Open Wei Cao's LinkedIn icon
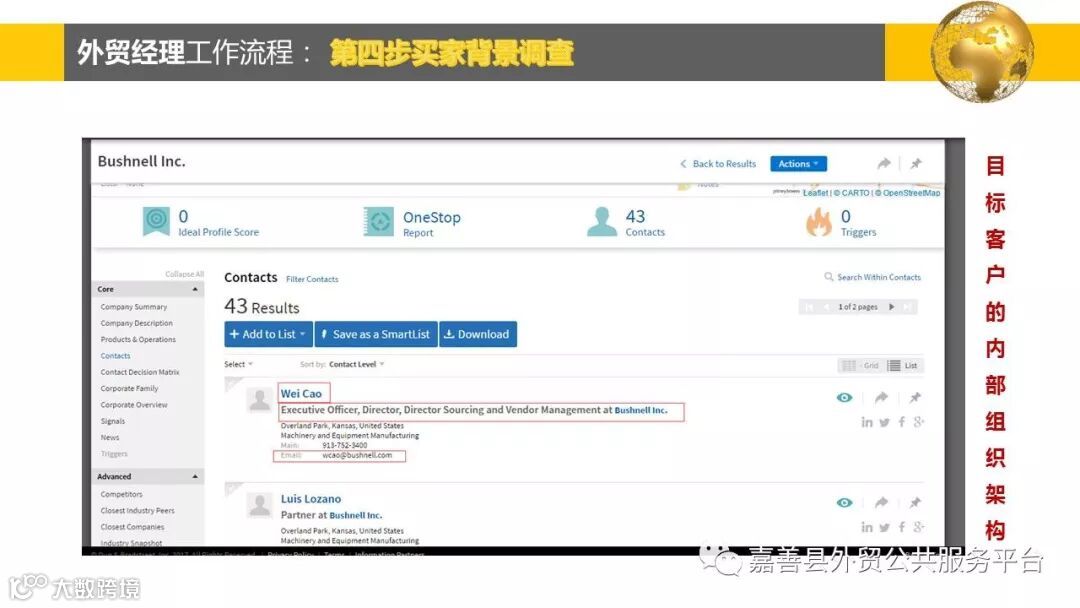The image size is (1080, 608). [866, 422]
